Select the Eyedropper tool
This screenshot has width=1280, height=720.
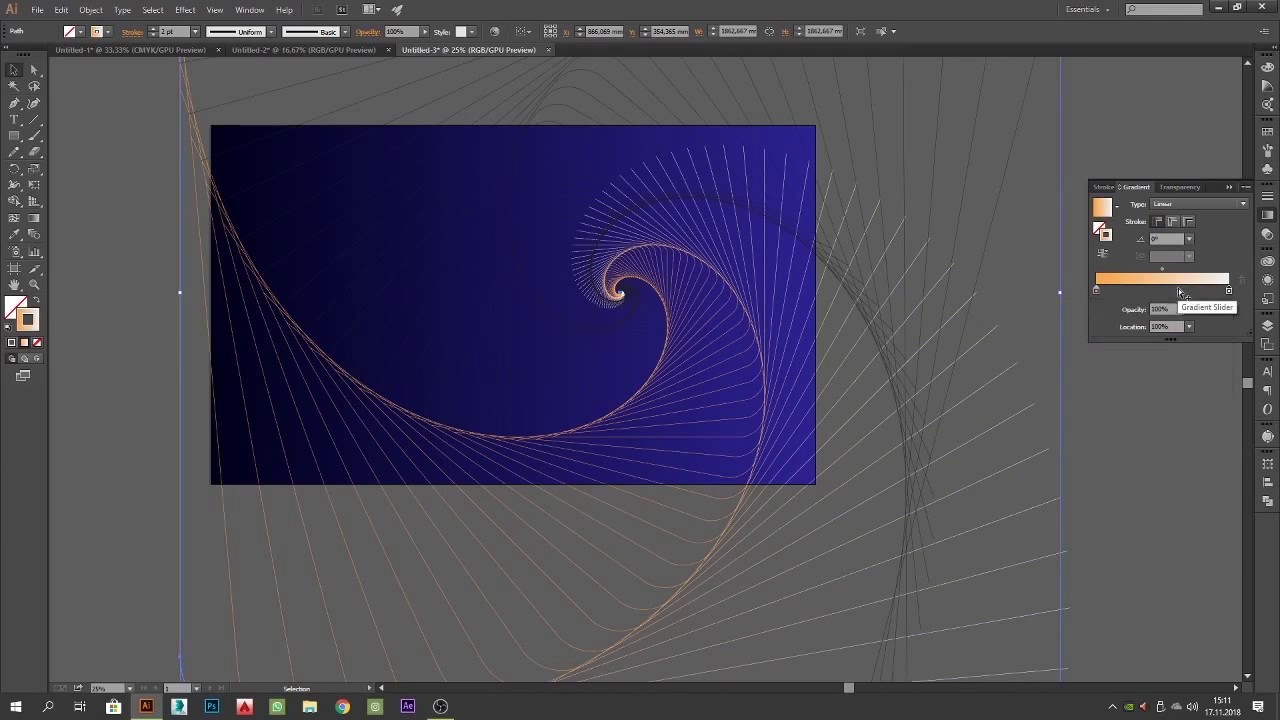pos(14,235)
